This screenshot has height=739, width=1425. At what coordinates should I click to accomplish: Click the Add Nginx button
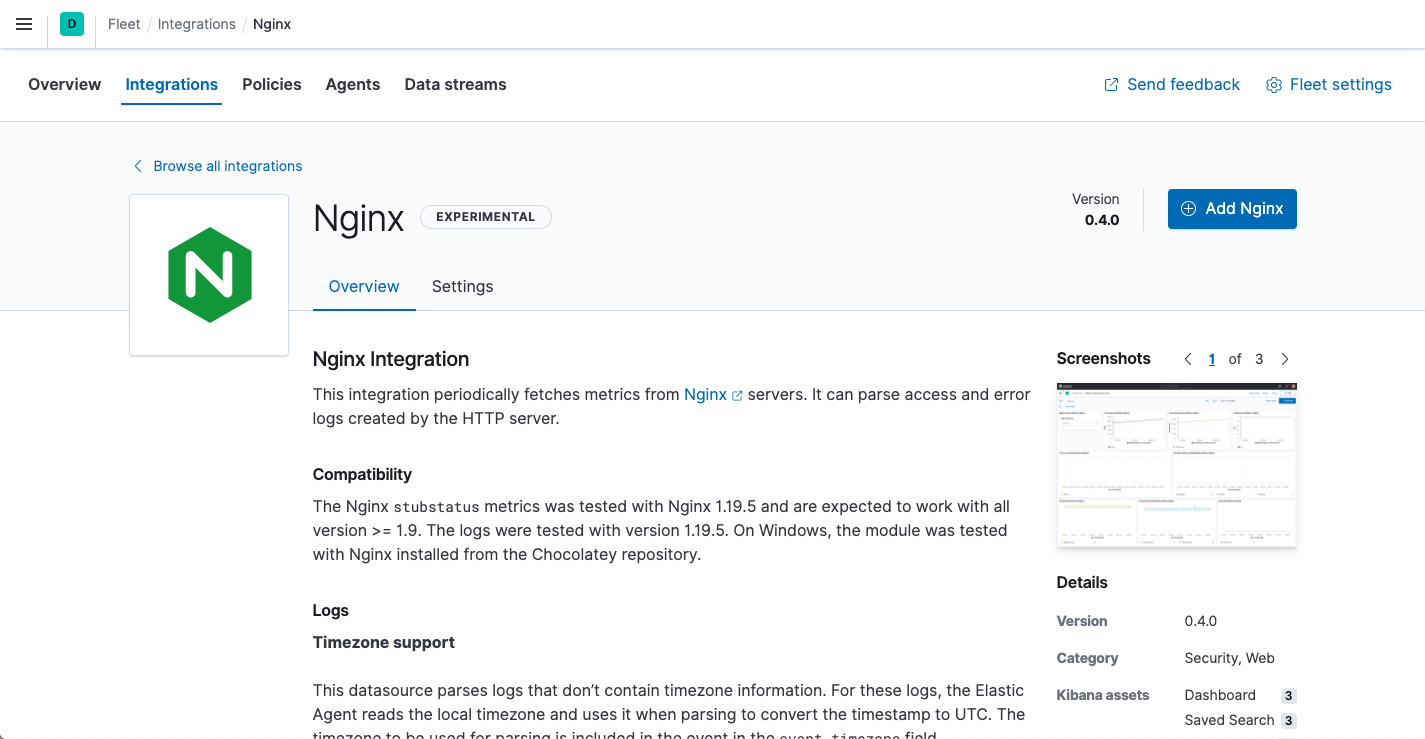[x=1232, y=209]
